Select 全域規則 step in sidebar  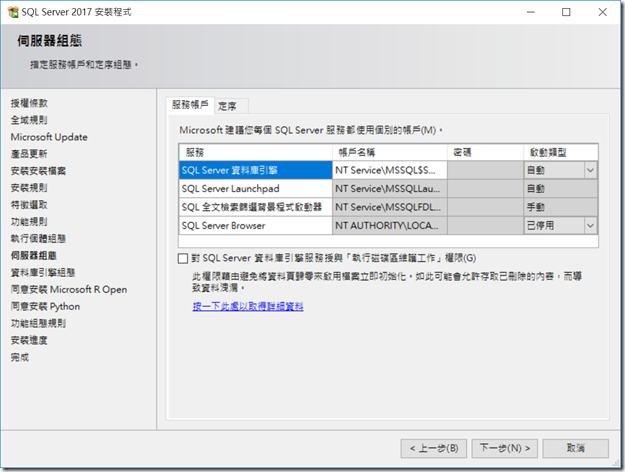coord(29,120)
